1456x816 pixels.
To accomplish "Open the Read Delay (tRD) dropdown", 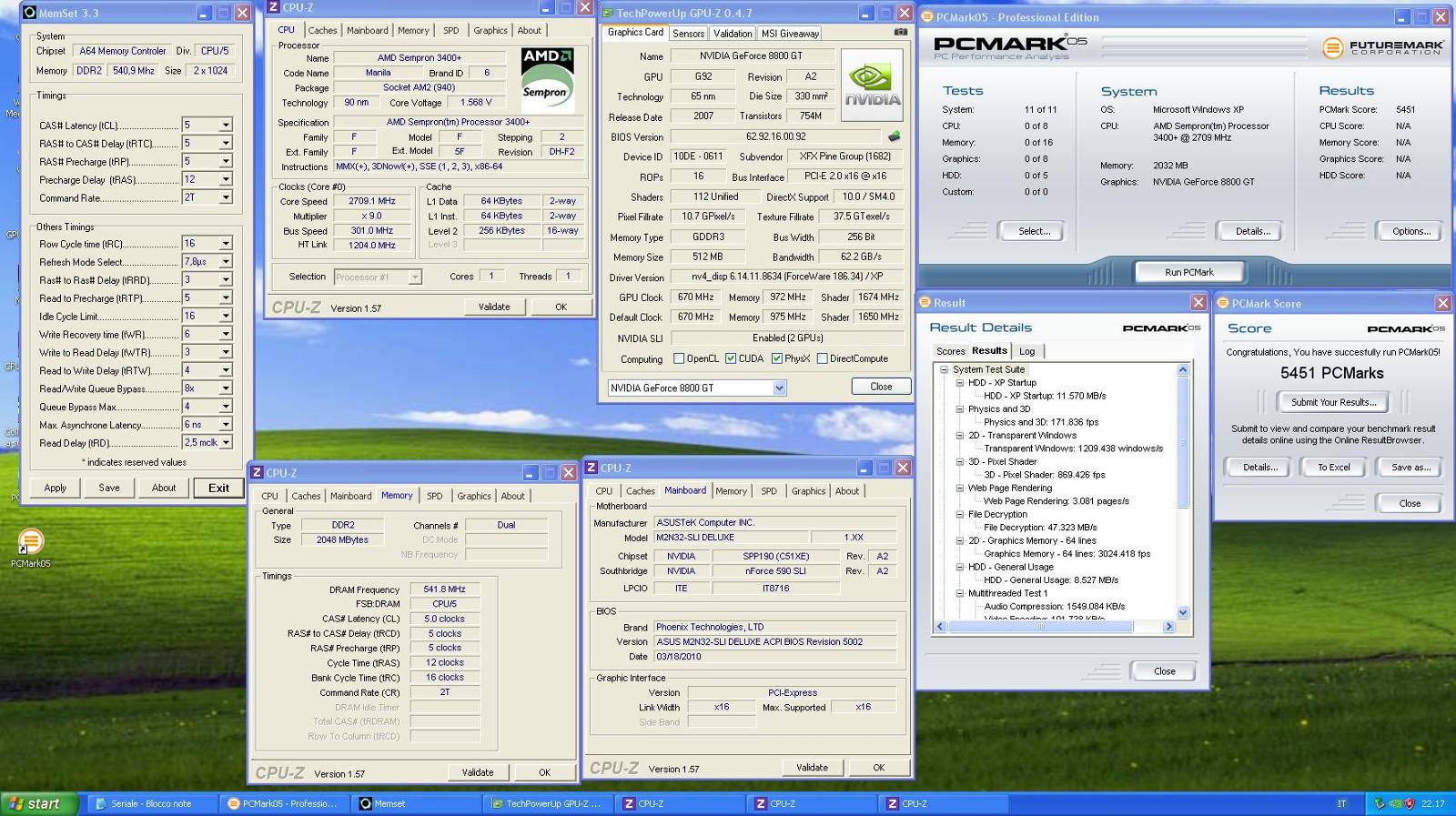I will pyautogui.click(x=225, y=443).
